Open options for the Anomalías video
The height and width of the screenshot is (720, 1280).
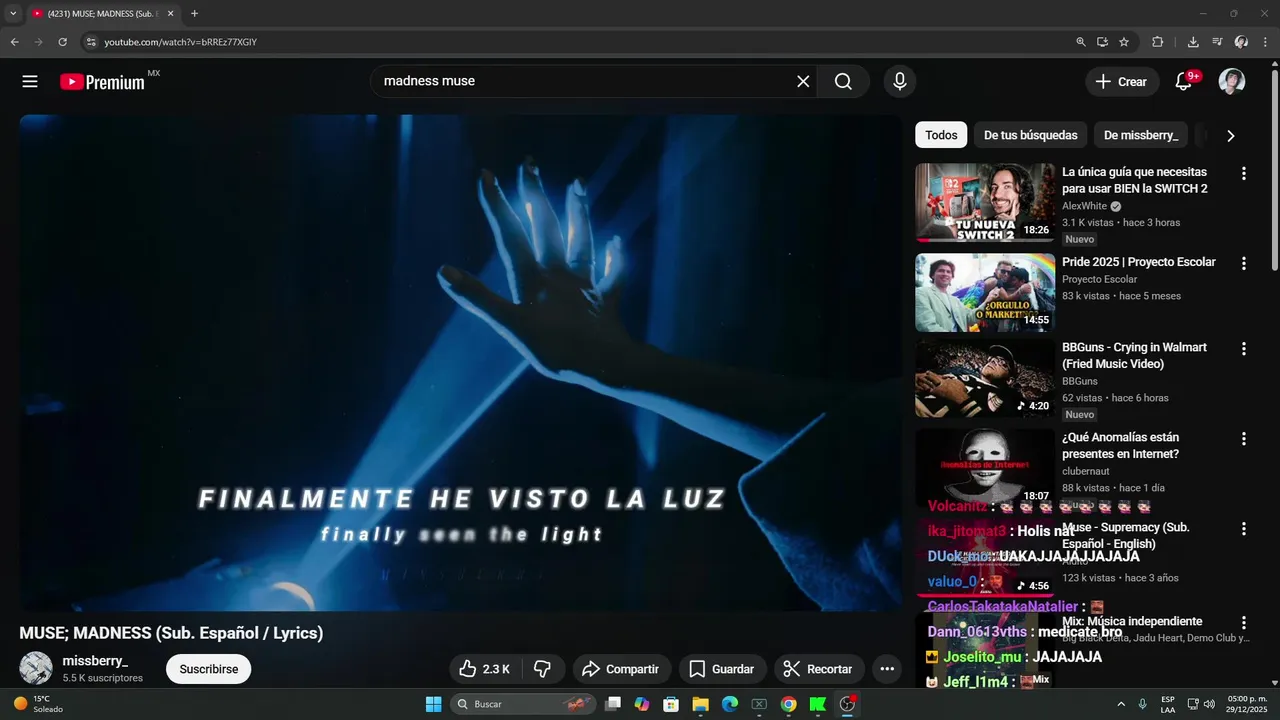[x=1244, y=438]
